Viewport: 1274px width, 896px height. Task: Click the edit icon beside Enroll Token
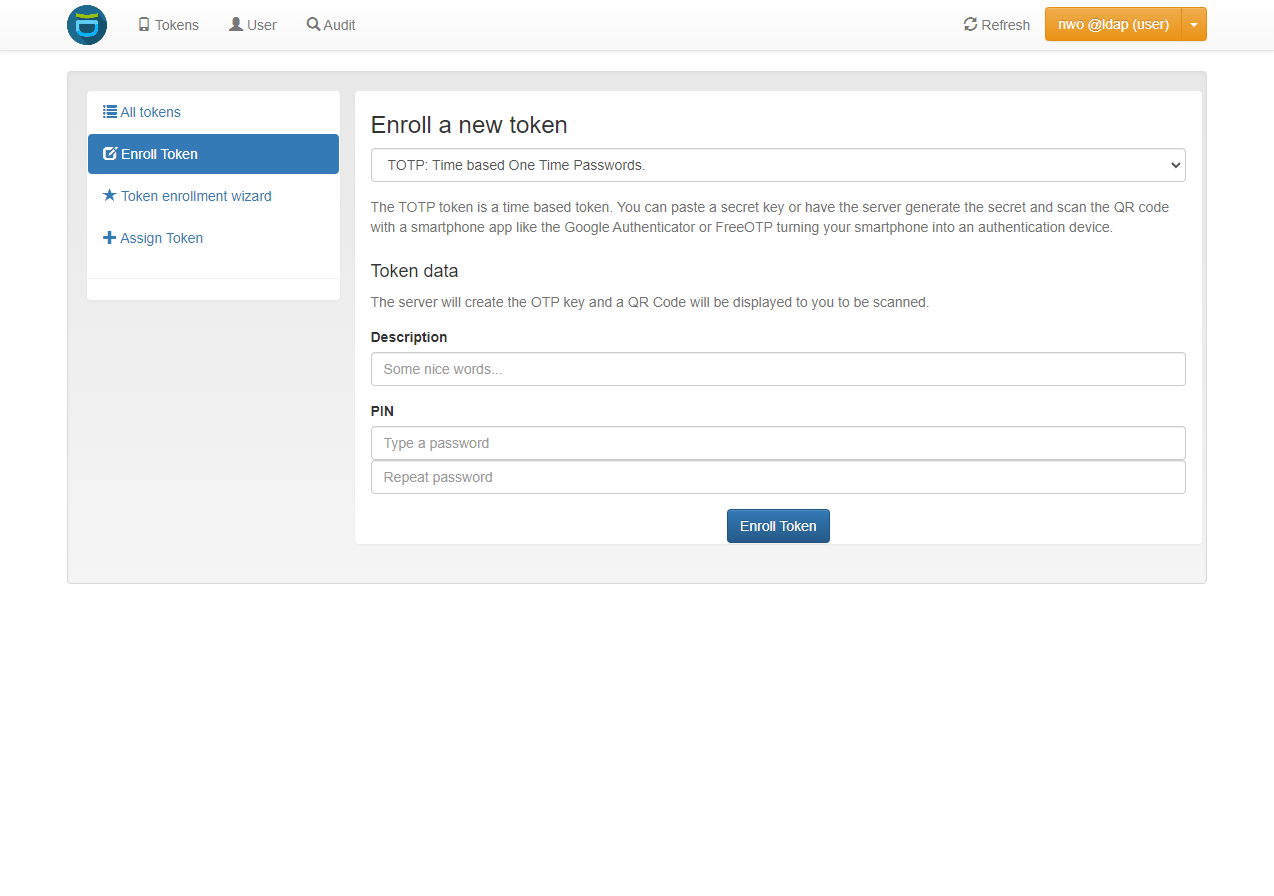tap(110, 154)
